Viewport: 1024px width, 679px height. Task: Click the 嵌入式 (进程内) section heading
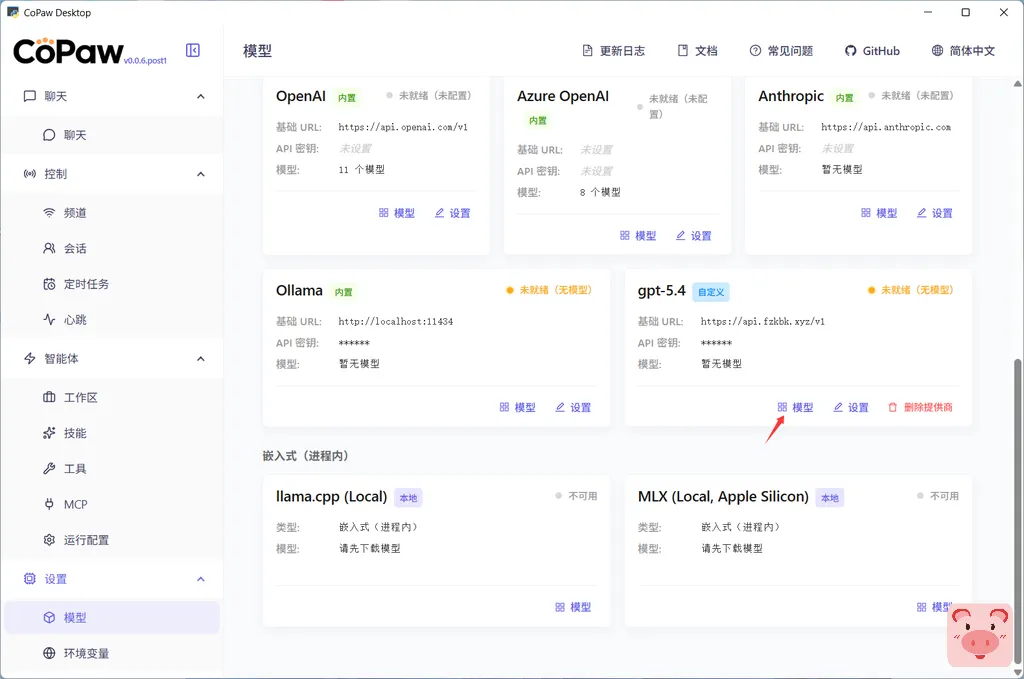pos(306,456)
